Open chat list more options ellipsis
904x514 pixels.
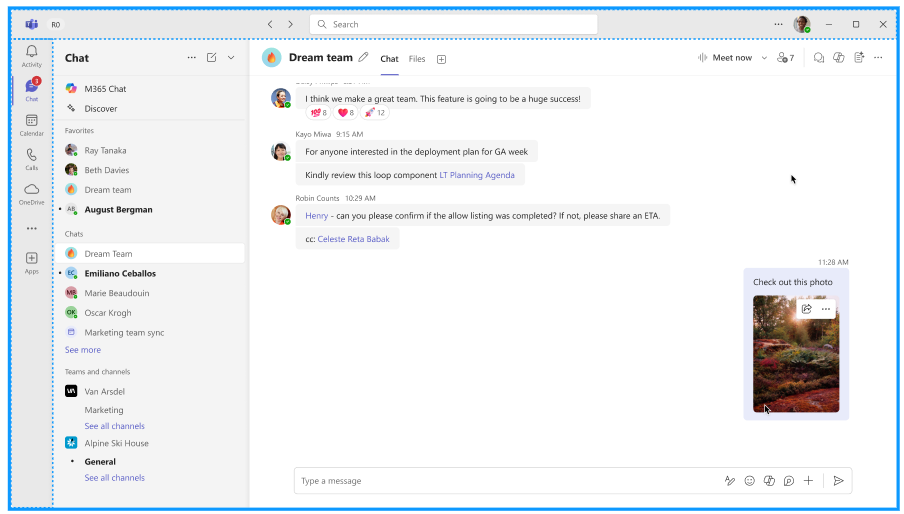(x=191, y=58)
